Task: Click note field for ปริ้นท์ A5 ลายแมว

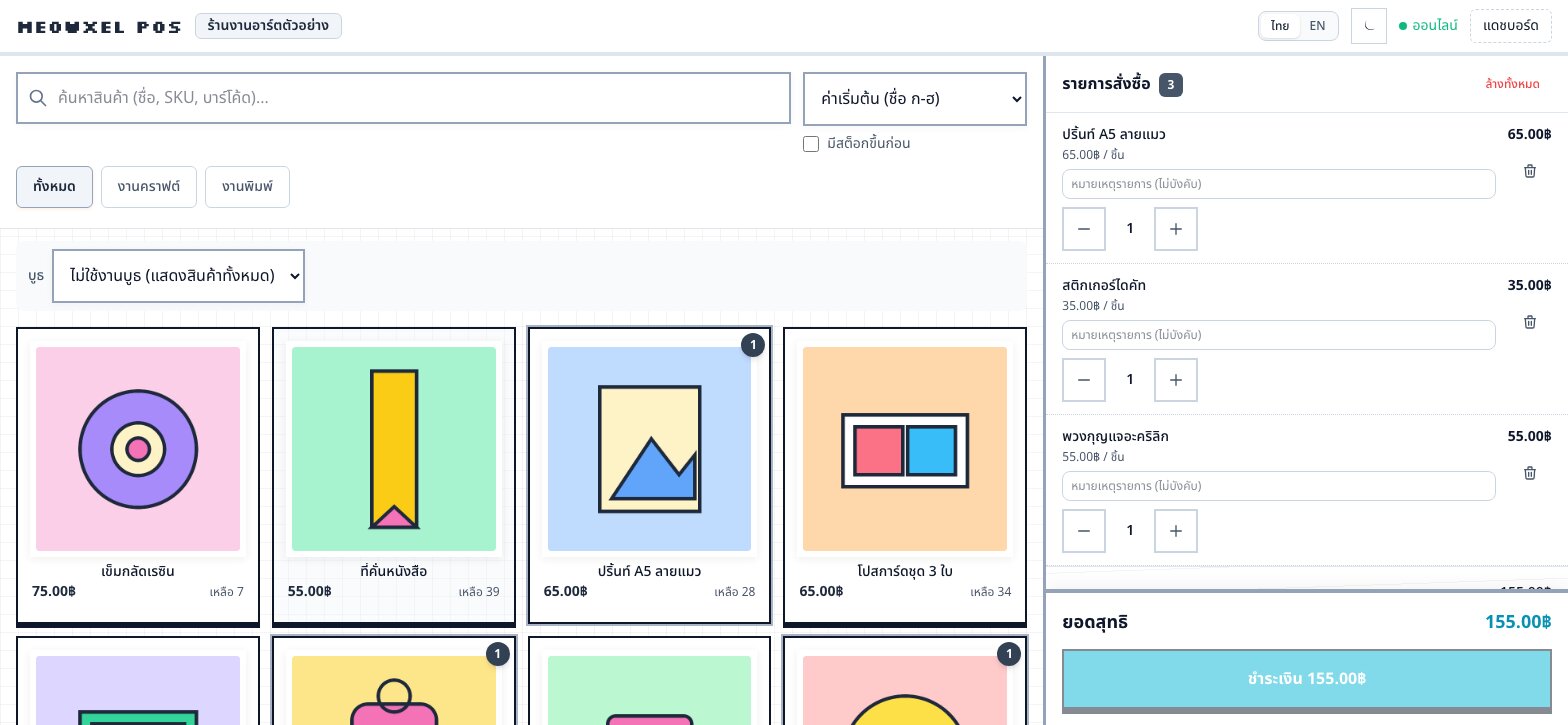Action: [x=1278, y=184]
